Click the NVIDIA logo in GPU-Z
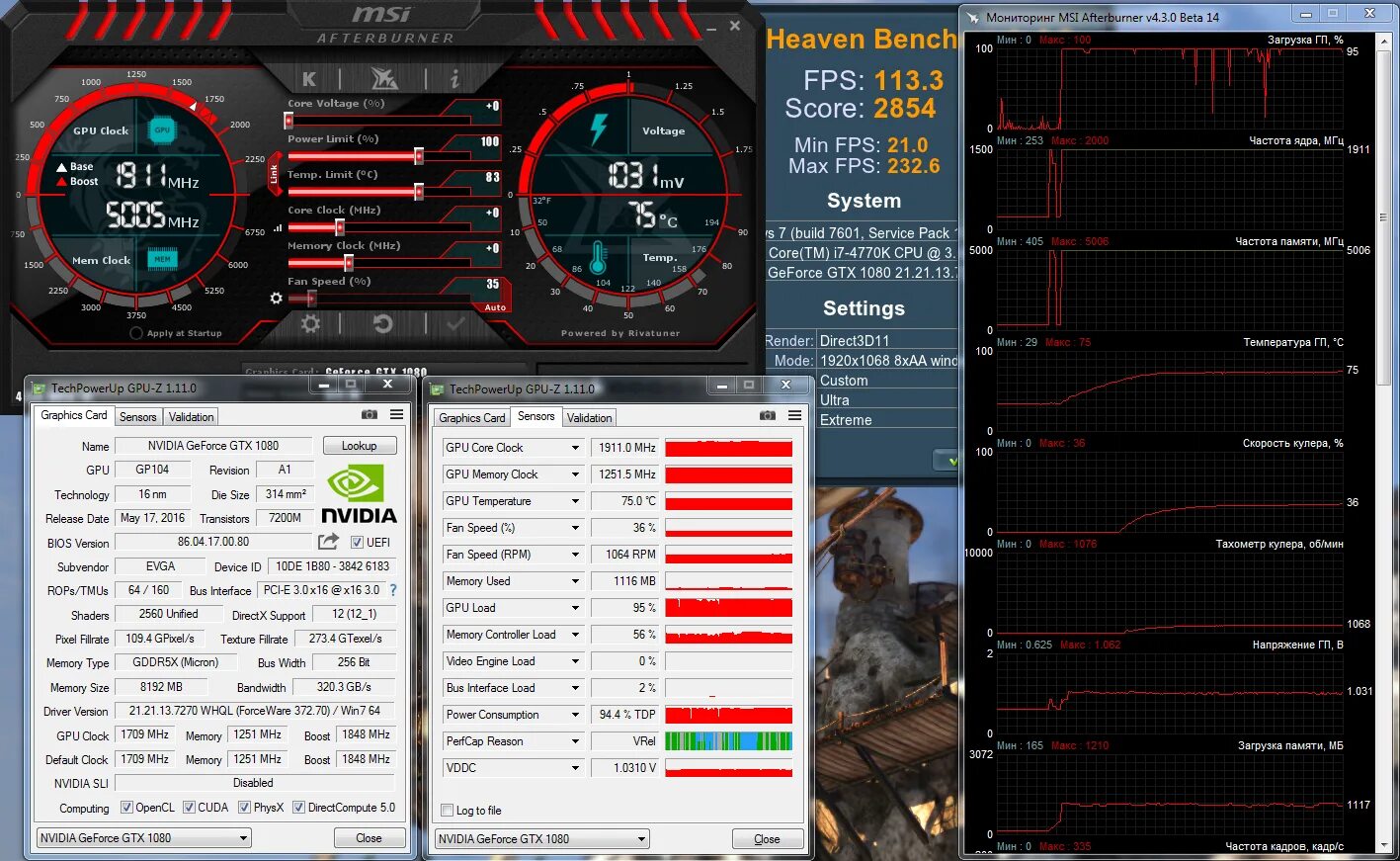The width and height of the screenshot is (1400, 861). (360, 493)
